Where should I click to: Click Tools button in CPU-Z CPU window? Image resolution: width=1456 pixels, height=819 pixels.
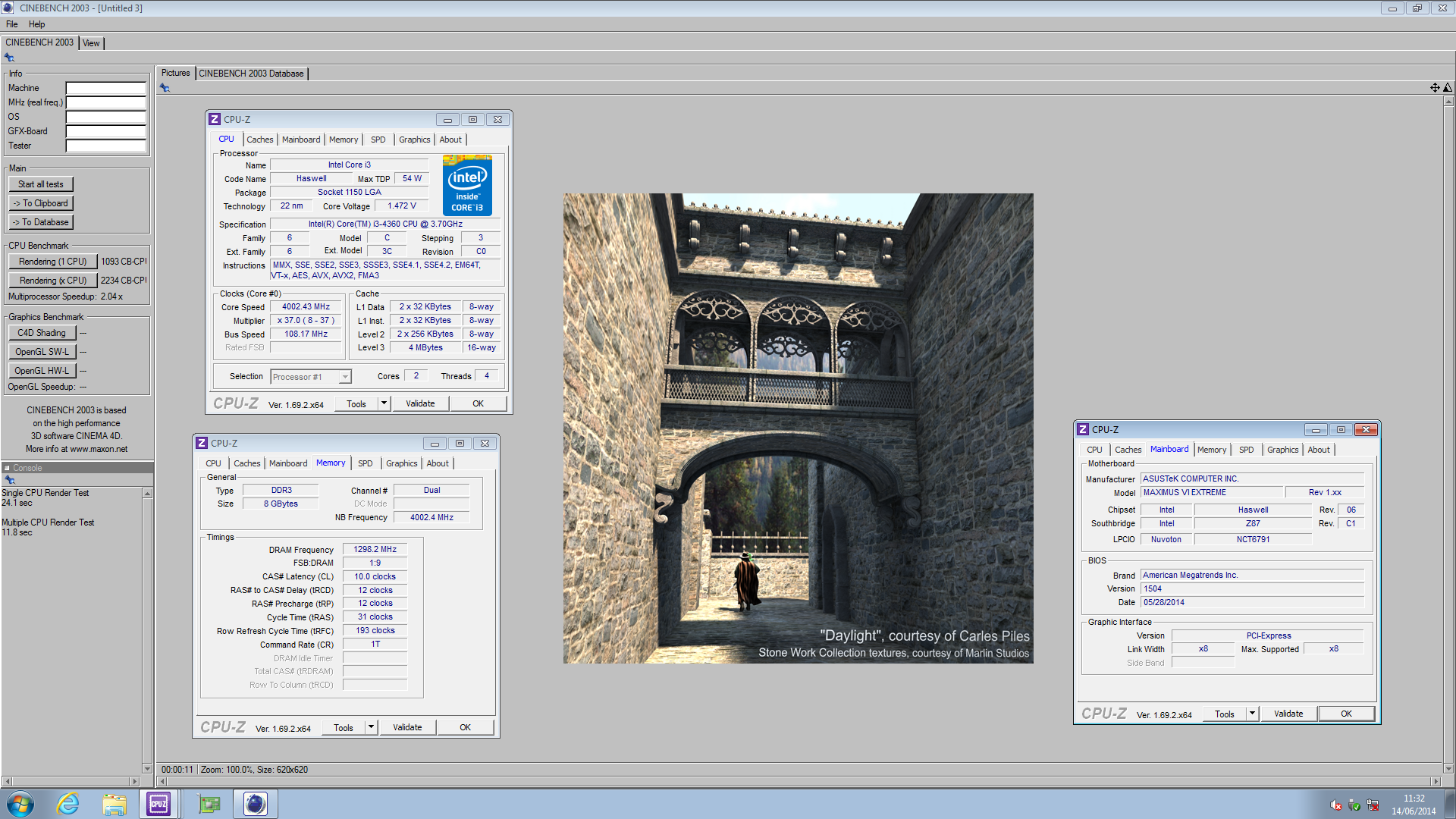(356, 403)
